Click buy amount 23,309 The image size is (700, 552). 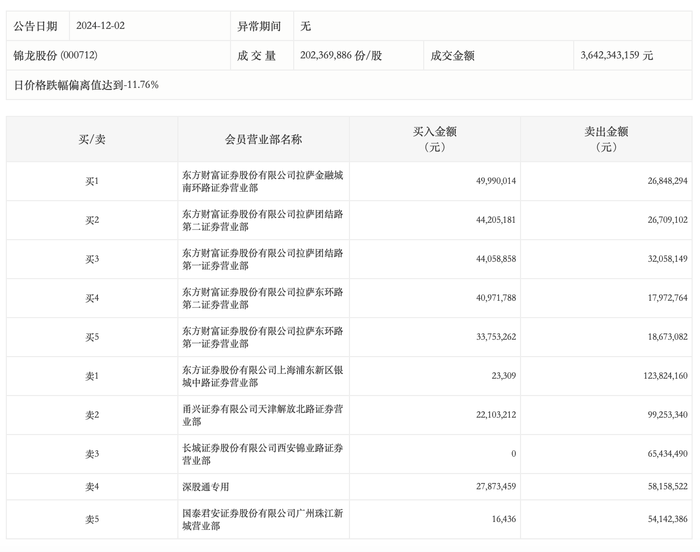pyautogui.click(x=504, y=376)
